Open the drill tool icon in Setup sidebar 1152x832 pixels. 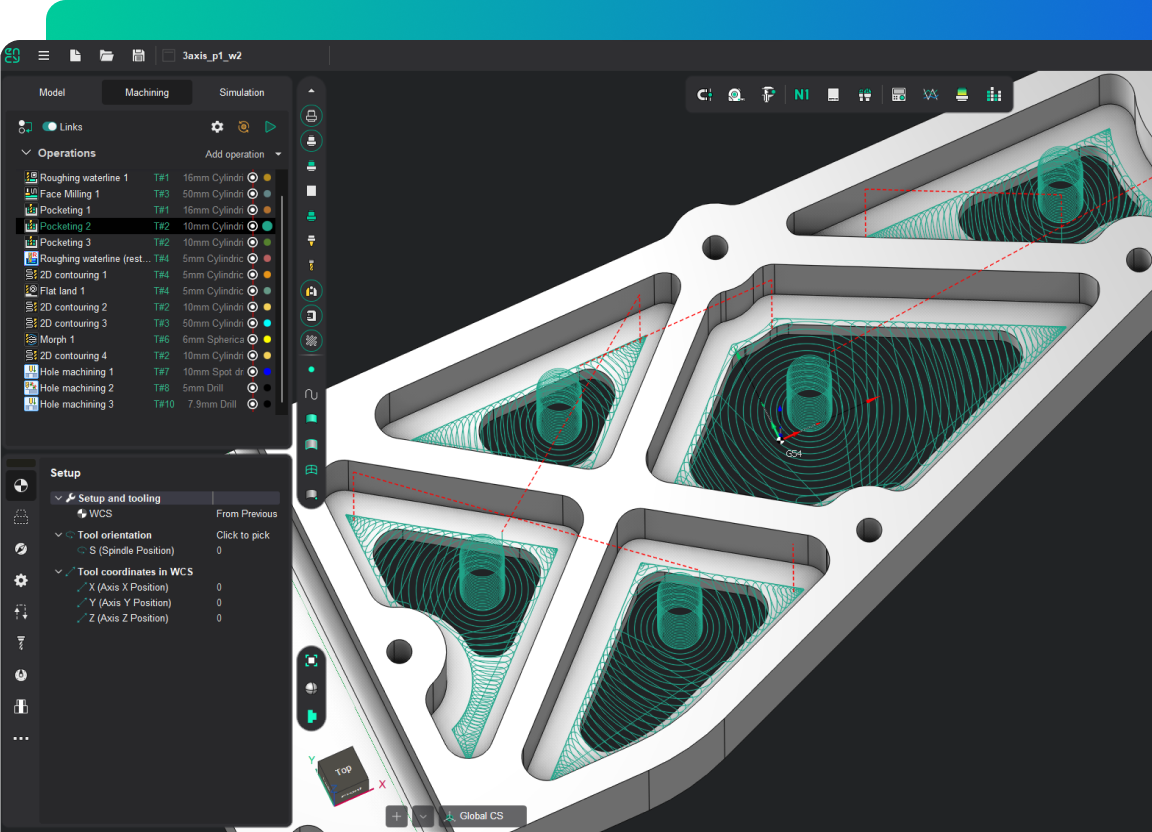point(21,643)
